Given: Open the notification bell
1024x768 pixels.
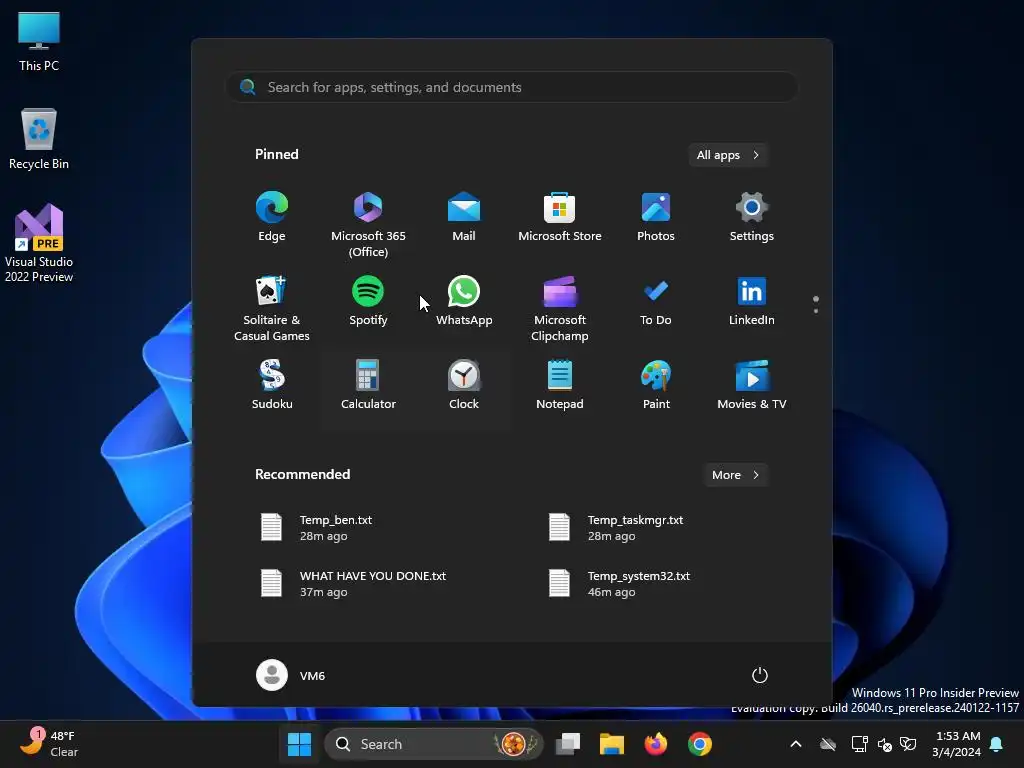Looking at the screenshot, I should pos(997,744).
